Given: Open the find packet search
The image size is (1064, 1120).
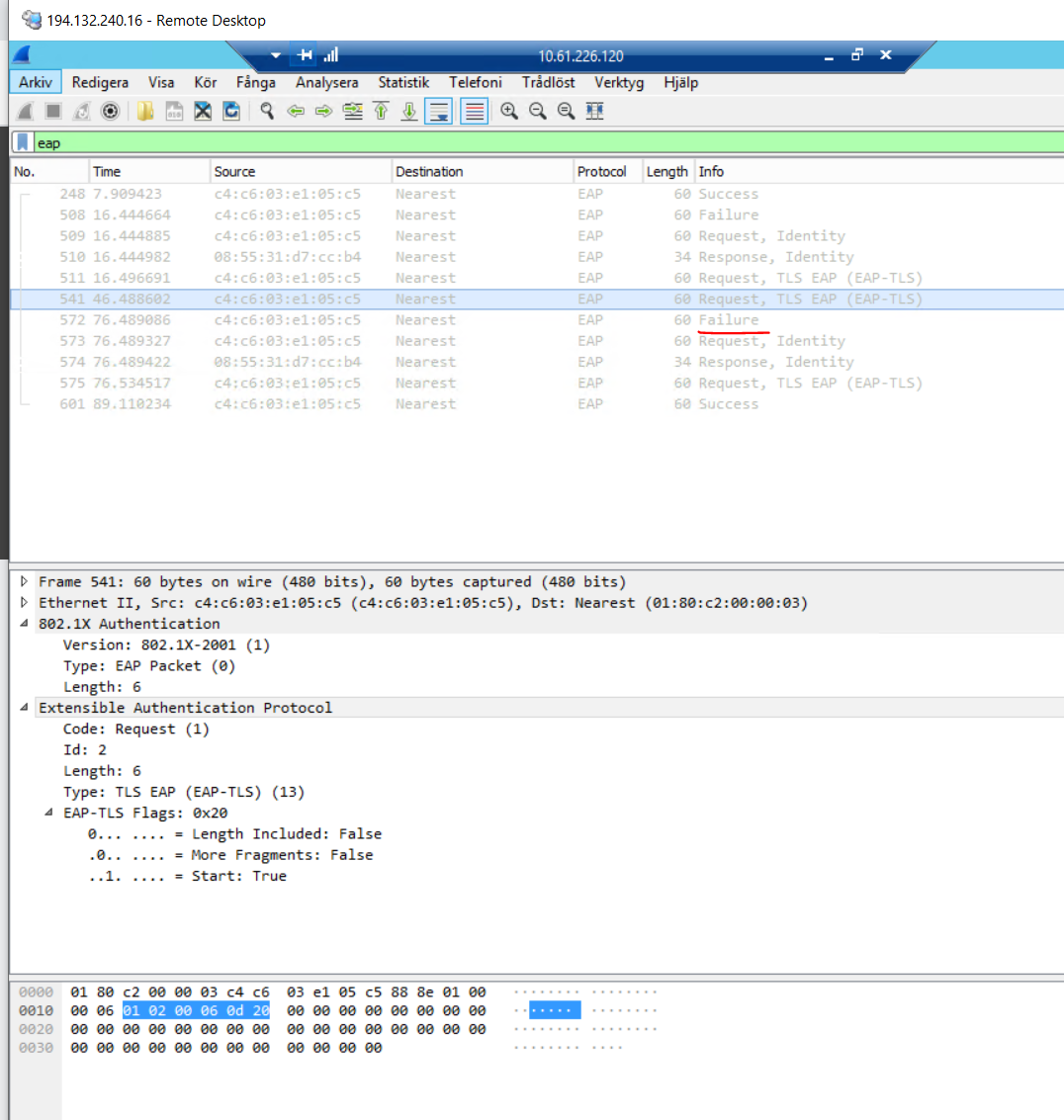Looking at the screenshot, I should pos(267,111).
